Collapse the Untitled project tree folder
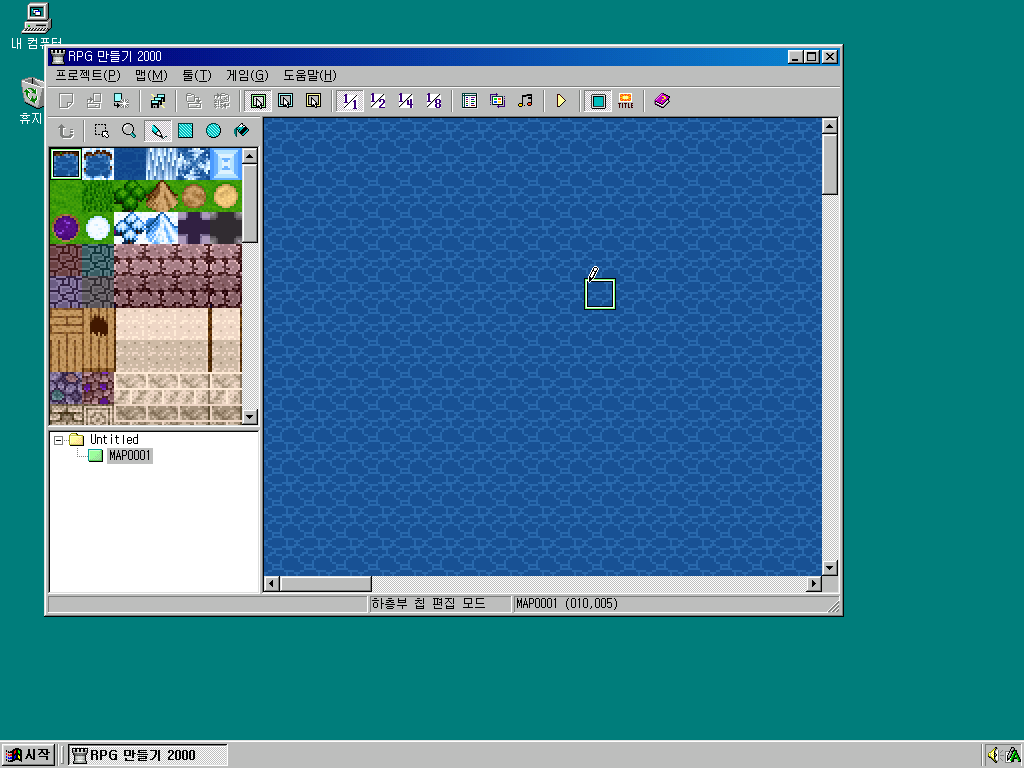This screenshot has height=768, width=1024. click(x=59, y=440)
